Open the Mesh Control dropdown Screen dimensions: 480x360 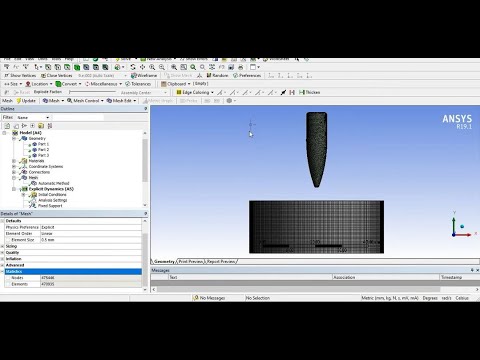click(85, 100)
